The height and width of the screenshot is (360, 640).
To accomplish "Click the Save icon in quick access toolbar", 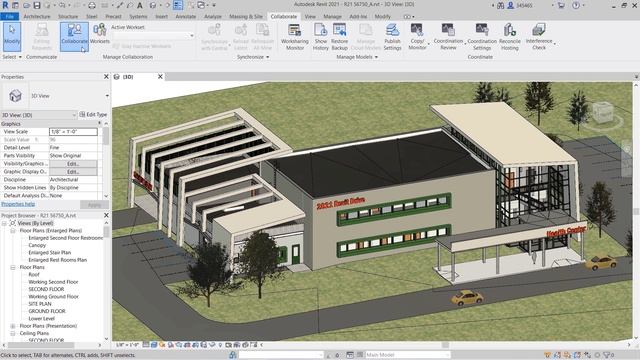I will [x=37, y=5].
